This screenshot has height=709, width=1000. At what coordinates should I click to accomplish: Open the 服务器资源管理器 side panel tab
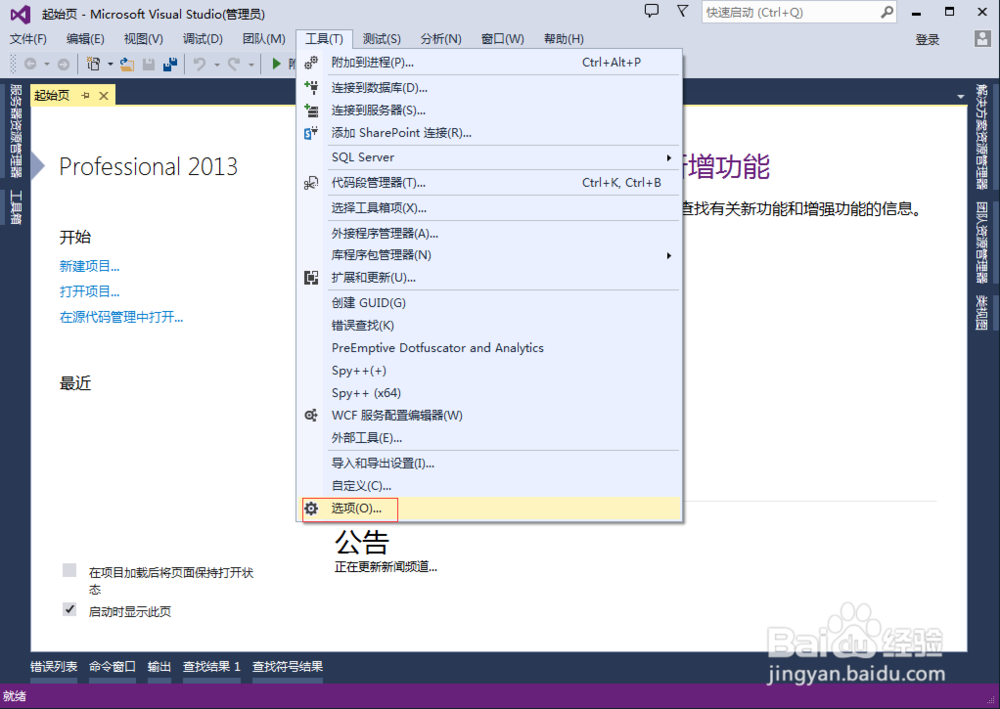coord(16,131)
